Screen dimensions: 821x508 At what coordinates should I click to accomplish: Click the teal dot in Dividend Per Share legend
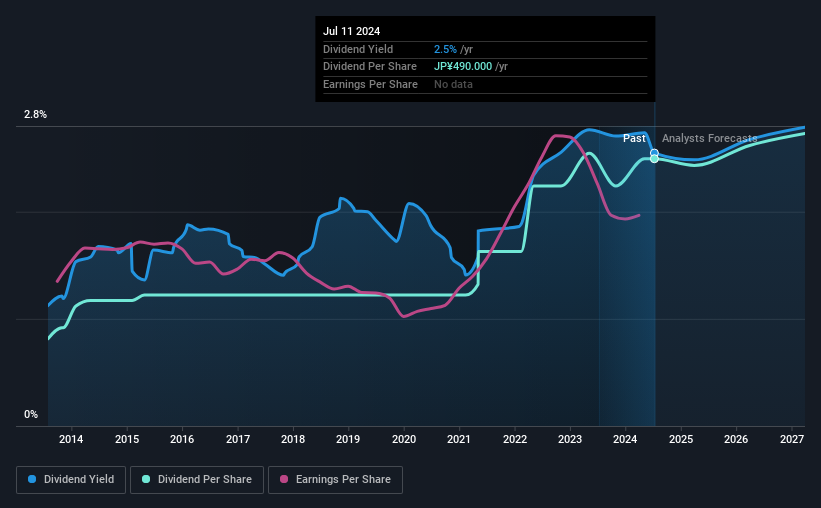click(x=146, y=479)
